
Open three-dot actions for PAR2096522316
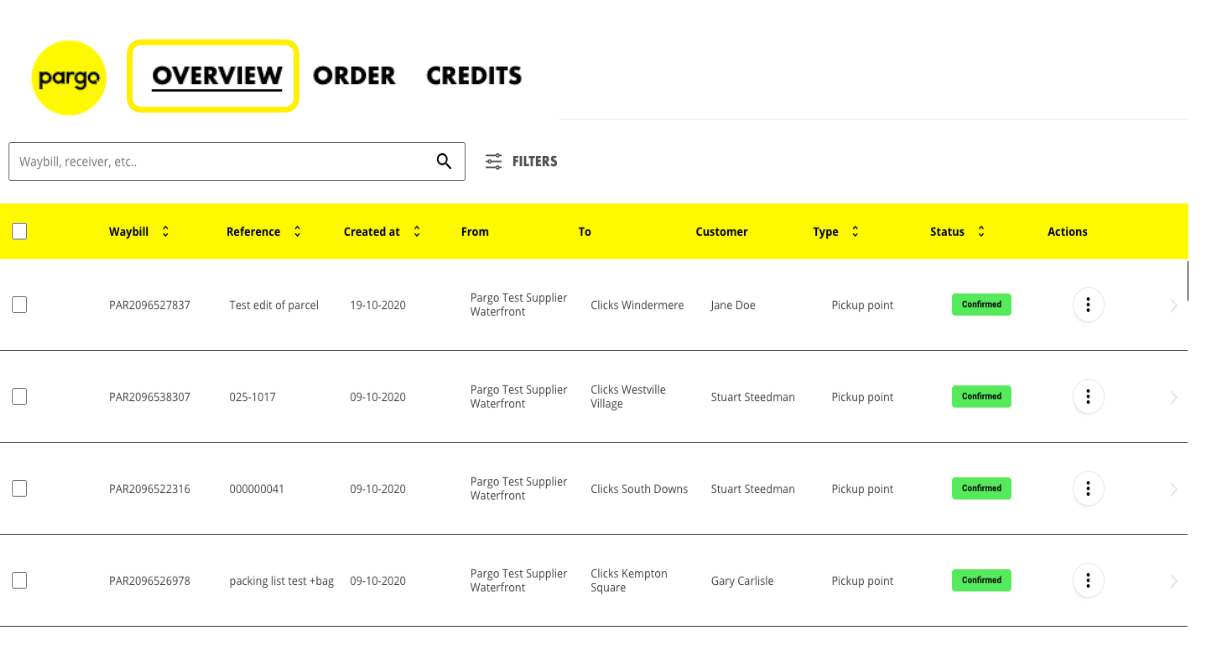point(1088,489)
